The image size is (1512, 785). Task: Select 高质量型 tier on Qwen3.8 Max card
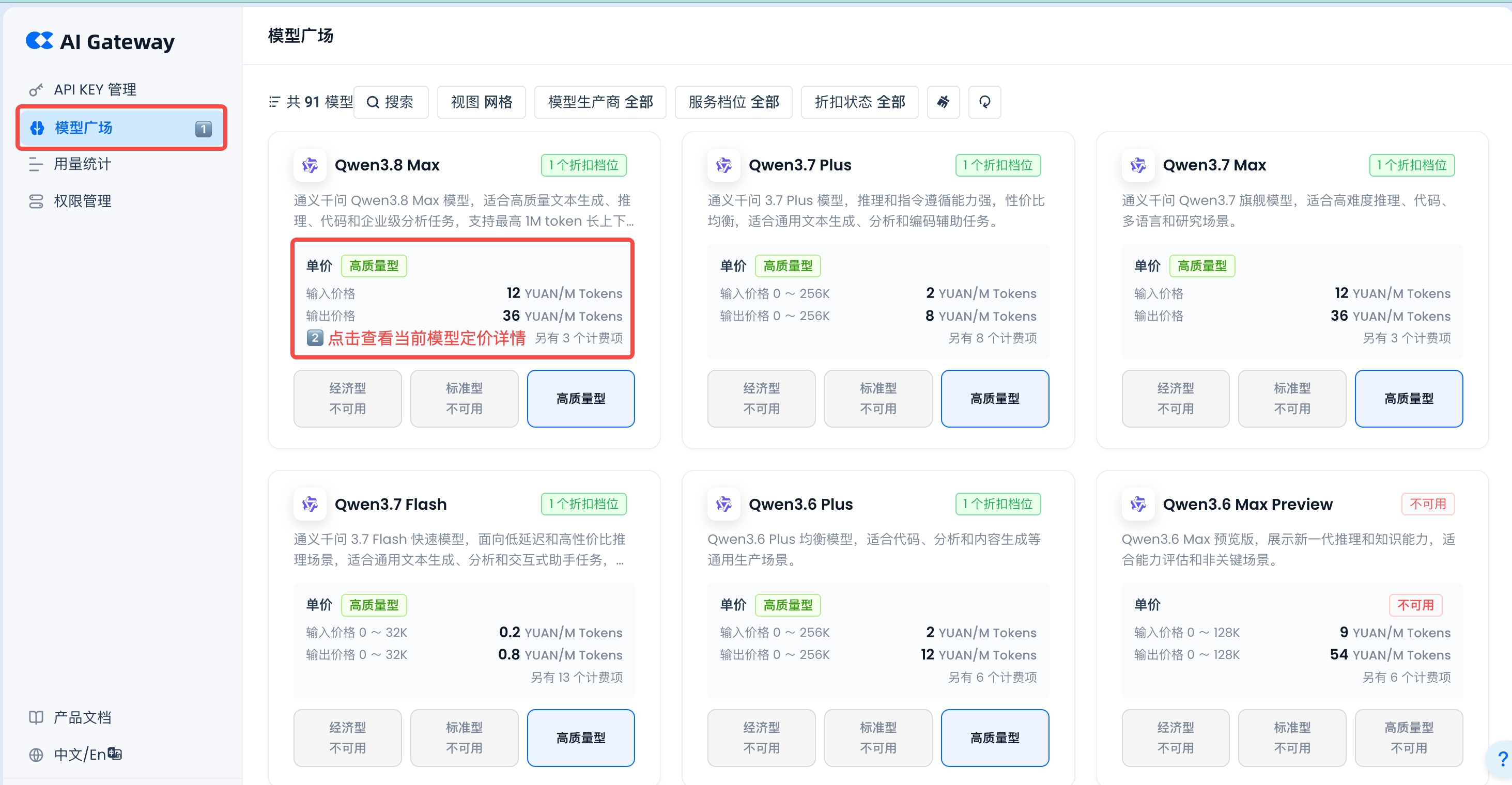pyautogui.click(x=580, y=399)
